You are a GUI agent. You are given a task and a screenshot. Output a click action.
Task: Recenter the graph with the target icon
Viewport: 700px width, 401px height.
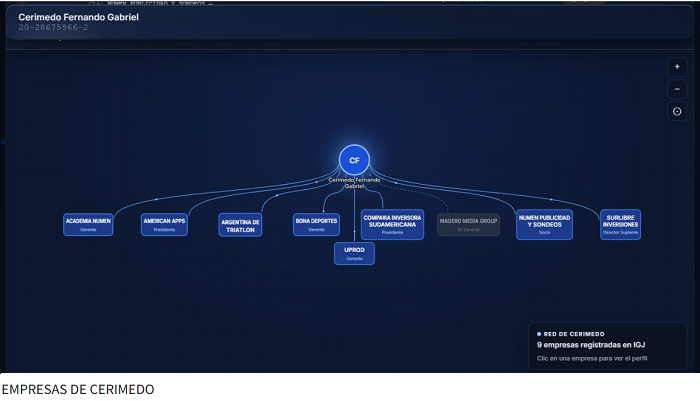click(677, 112)
